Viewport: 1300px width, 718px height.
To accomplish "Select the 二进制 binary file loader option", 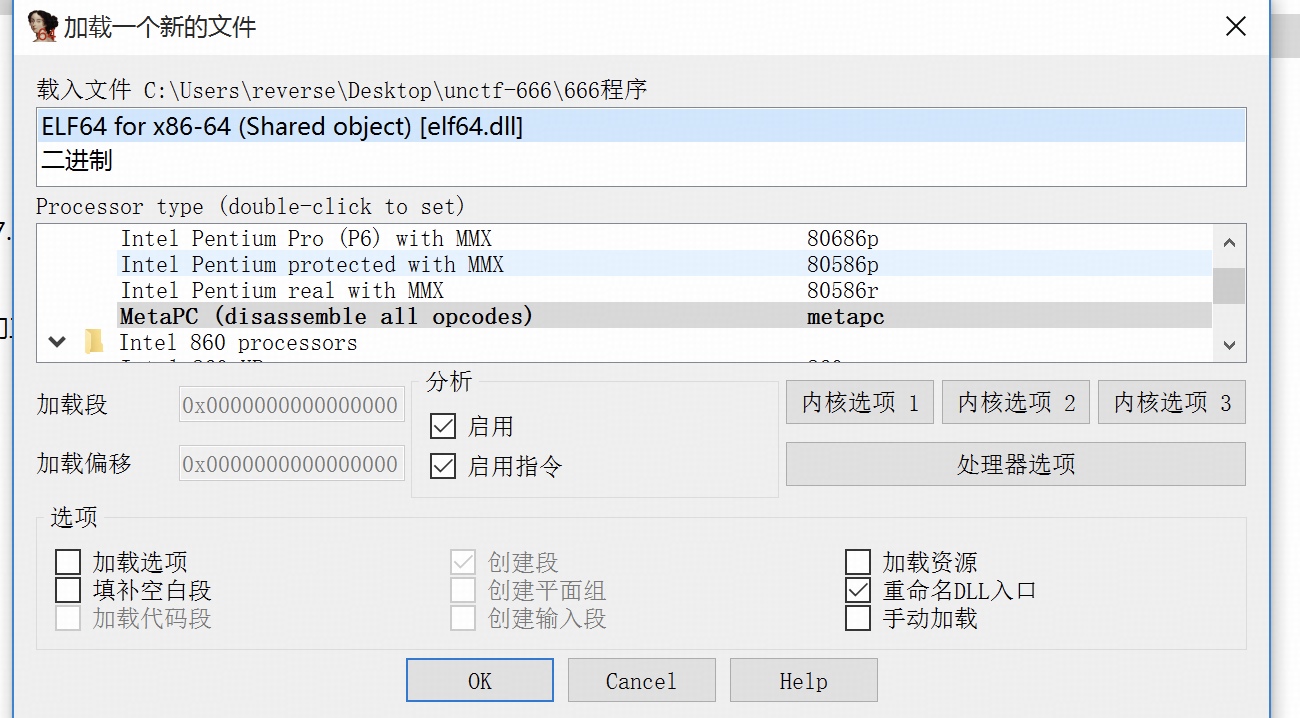I will click(77, 160).
